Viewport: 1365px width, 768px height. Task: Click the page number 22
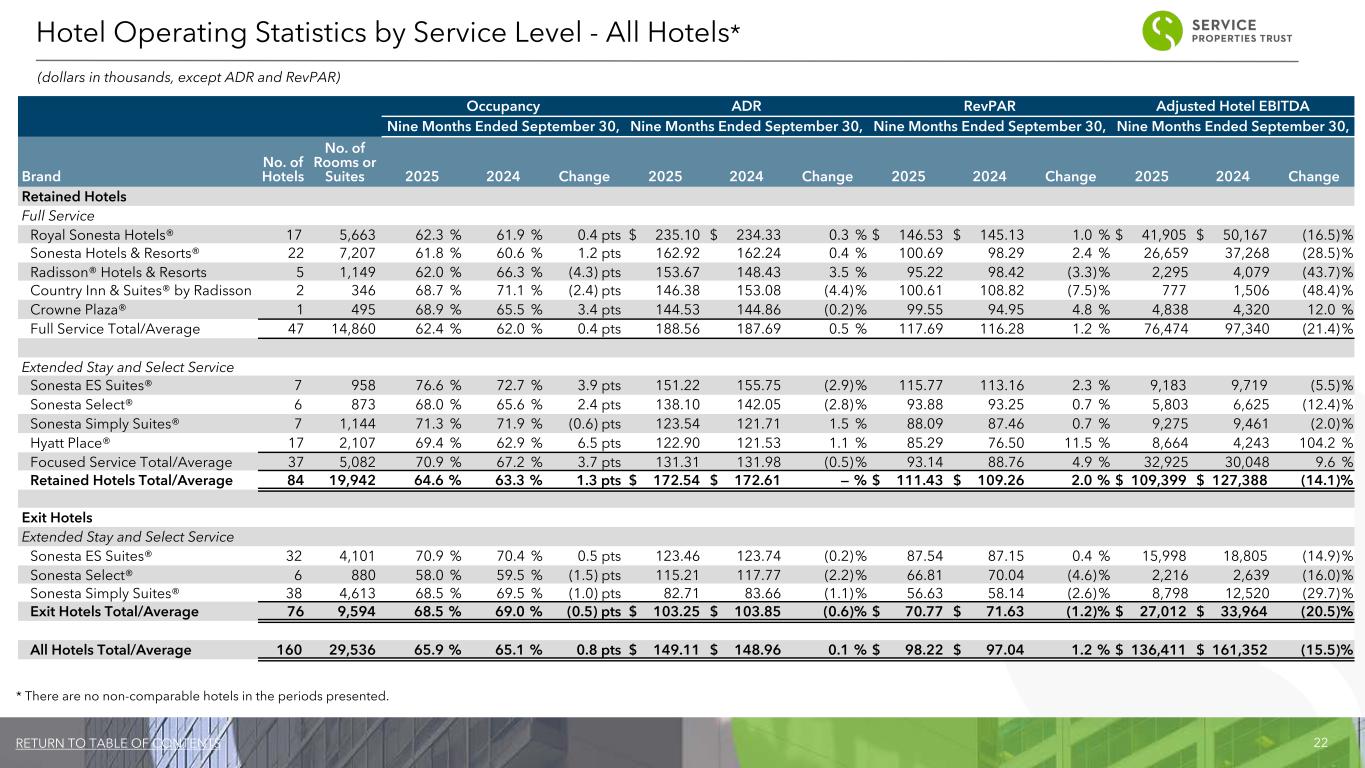click(x=1320, y=743)
